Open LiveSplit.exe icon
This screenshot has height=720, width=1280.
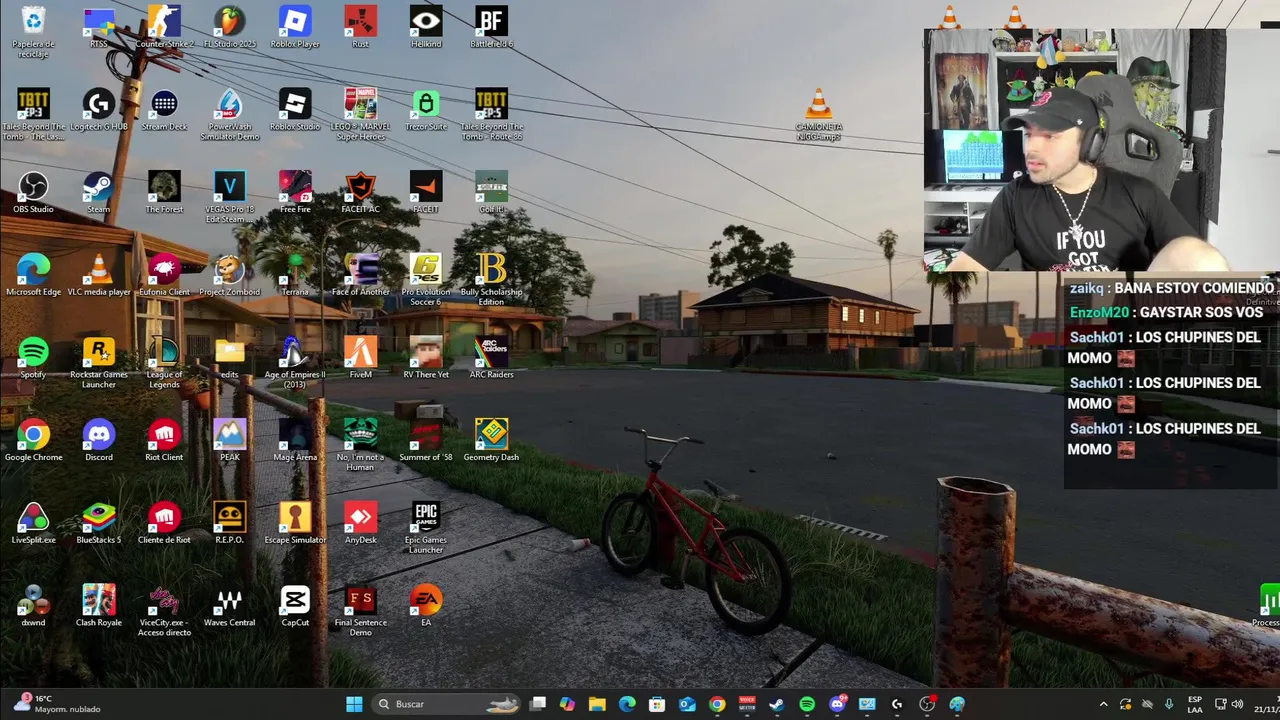(33, 525)
